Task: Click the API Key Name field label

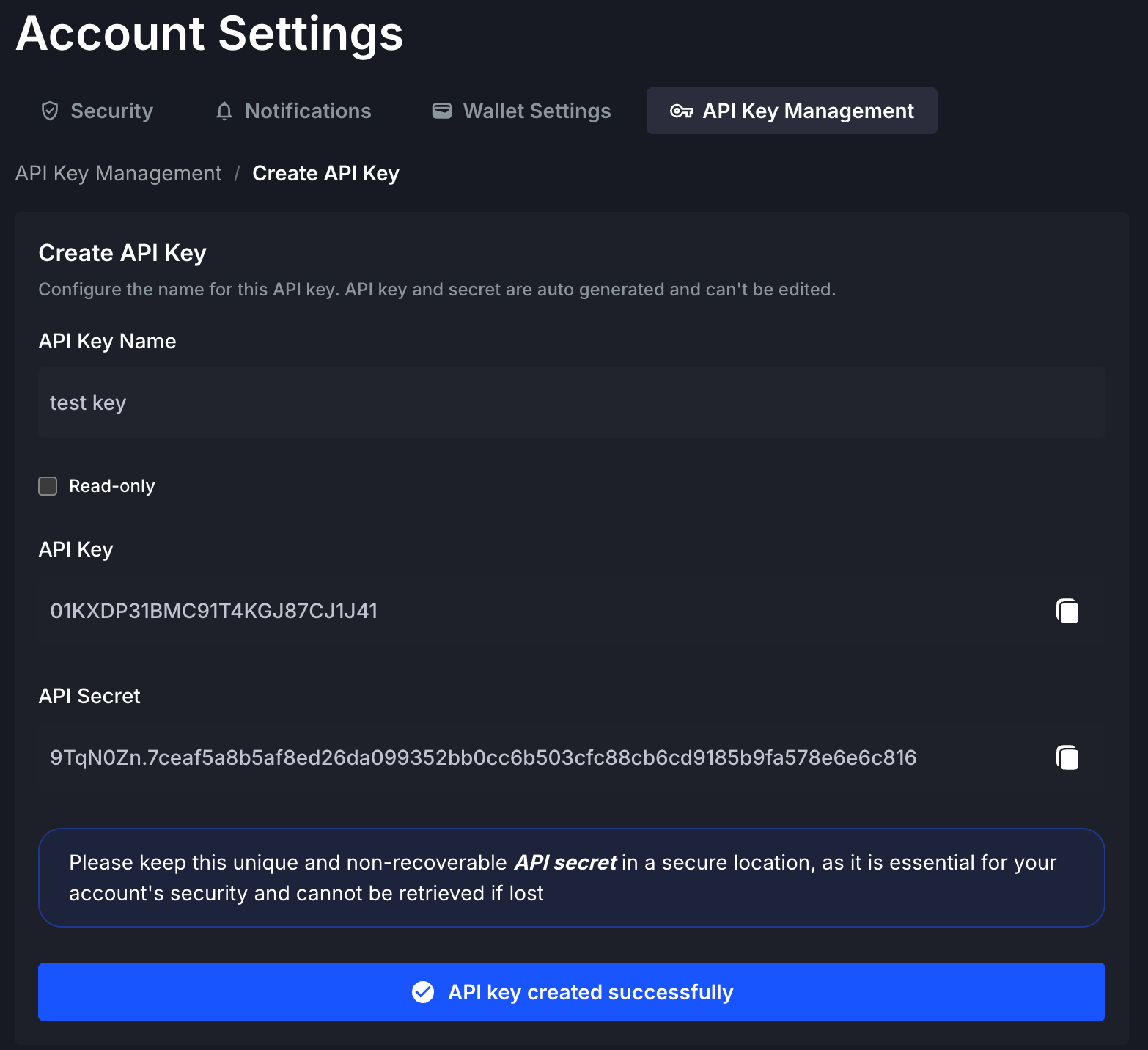Action: tap(107, 341)
